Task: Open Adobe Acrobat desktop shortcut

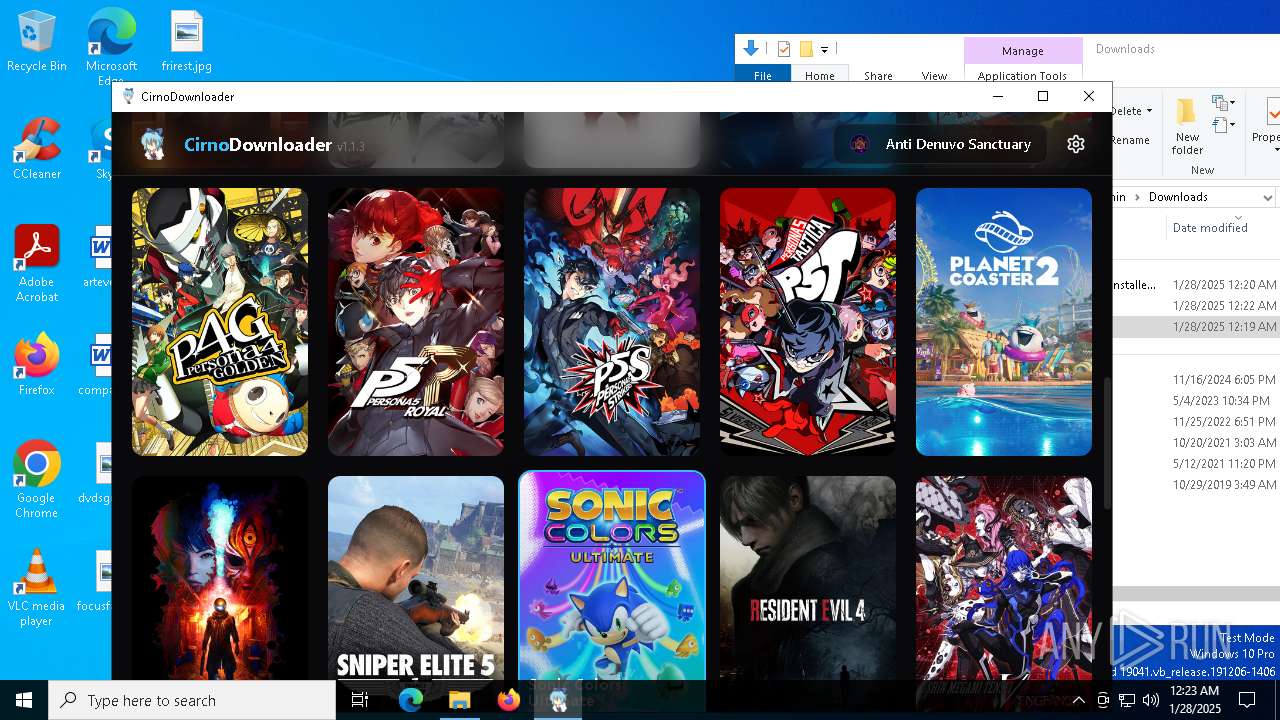Action: pos(37,264)
